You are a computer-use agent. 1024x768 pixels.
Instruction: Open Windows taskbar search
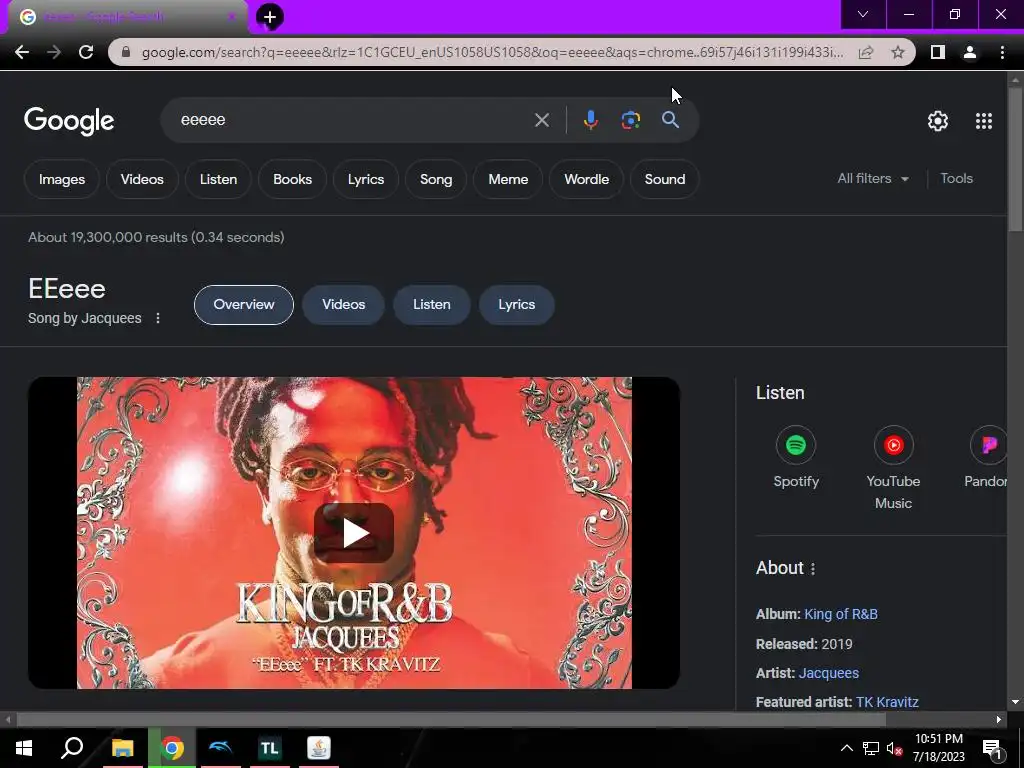coord(72,748)
